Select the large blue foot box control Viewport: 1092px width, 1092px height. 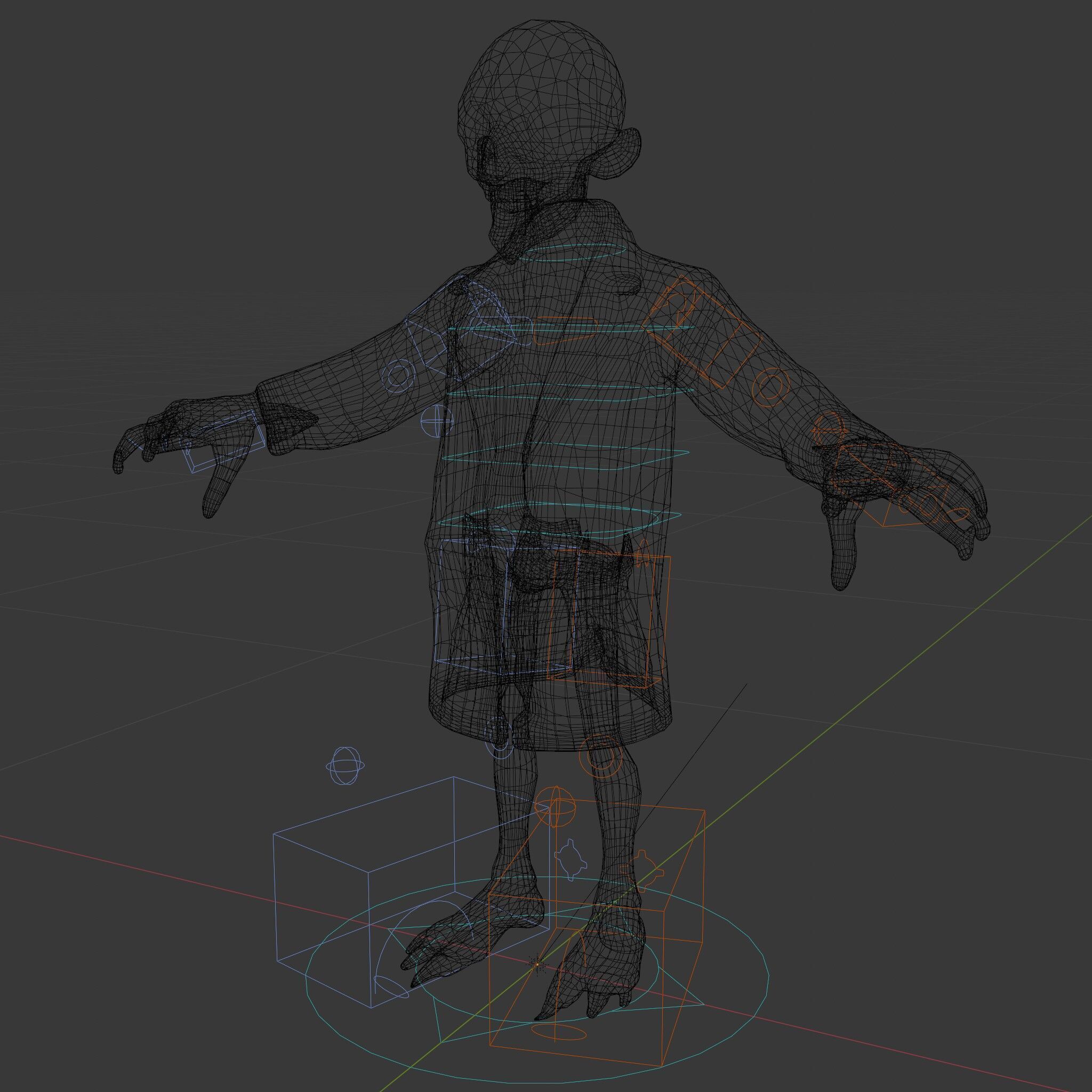click(x=412, y=892)
